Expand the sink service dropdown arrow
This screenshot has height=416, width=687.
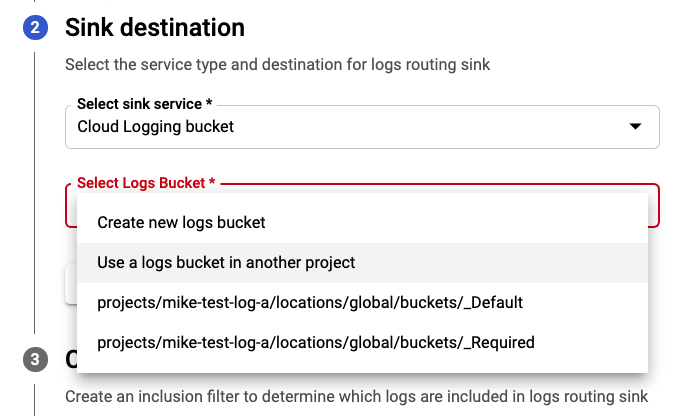(635, 127)
